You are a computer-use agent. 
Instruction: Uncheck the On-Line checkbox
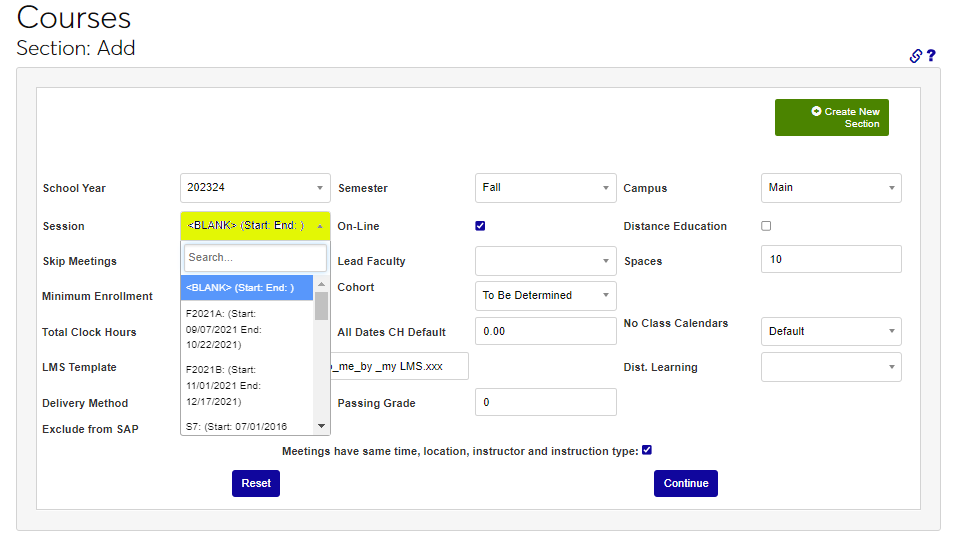pos(480,226)
